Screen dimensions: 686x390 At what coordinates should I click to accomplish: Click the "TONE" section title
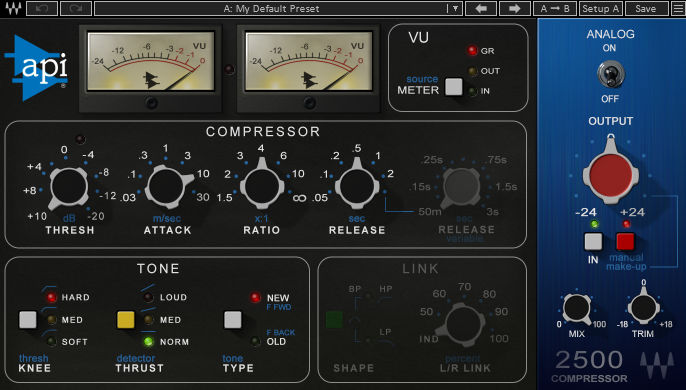coord(158,268)
